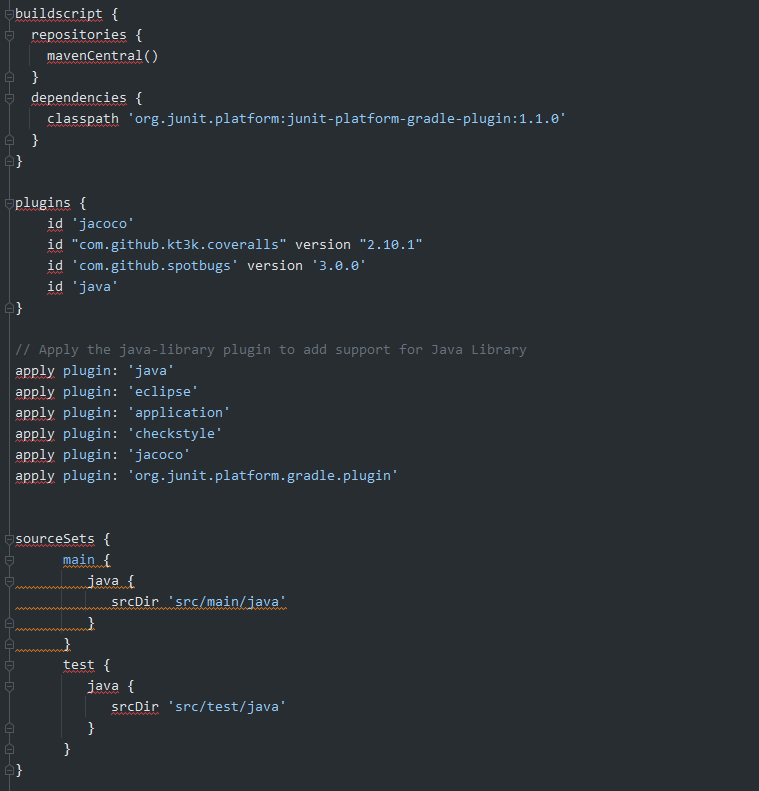
Task: Collapse the repositories block in gutter
Action: click(x=9, y=34)
